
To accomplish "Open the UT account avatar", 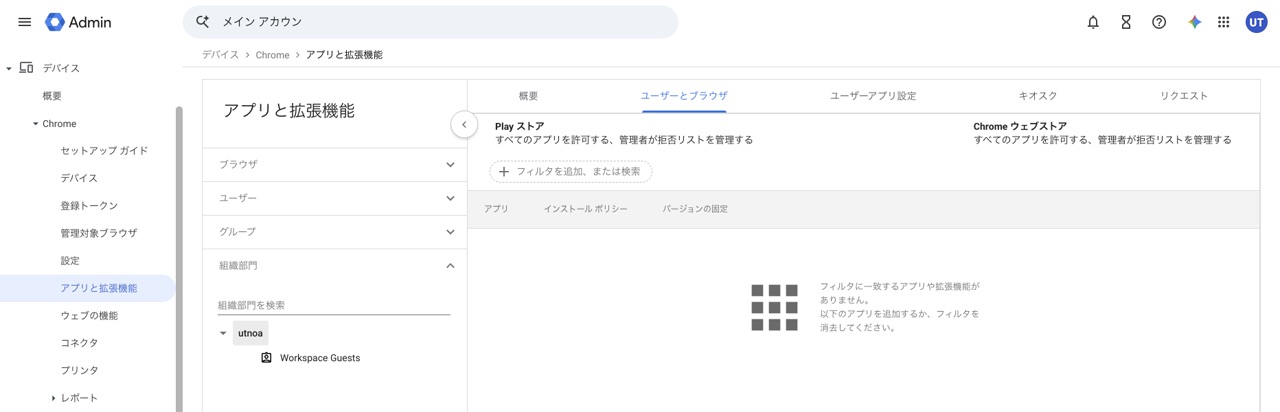I will pos(1256,22).
